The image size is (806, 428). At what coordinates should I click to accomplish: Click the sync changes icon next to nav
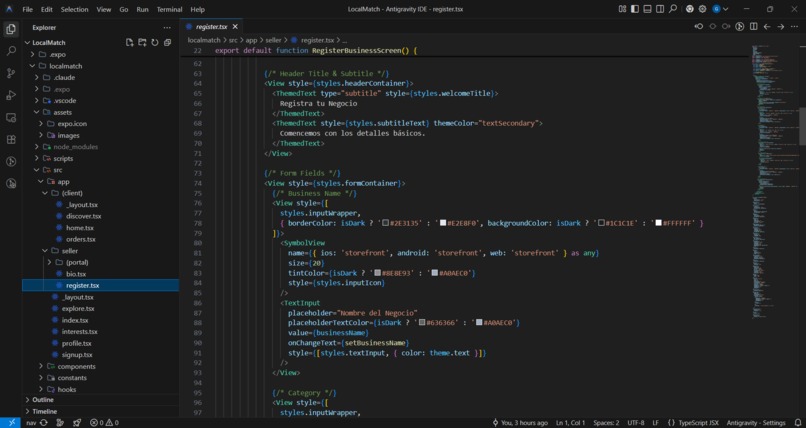(44, 423)
